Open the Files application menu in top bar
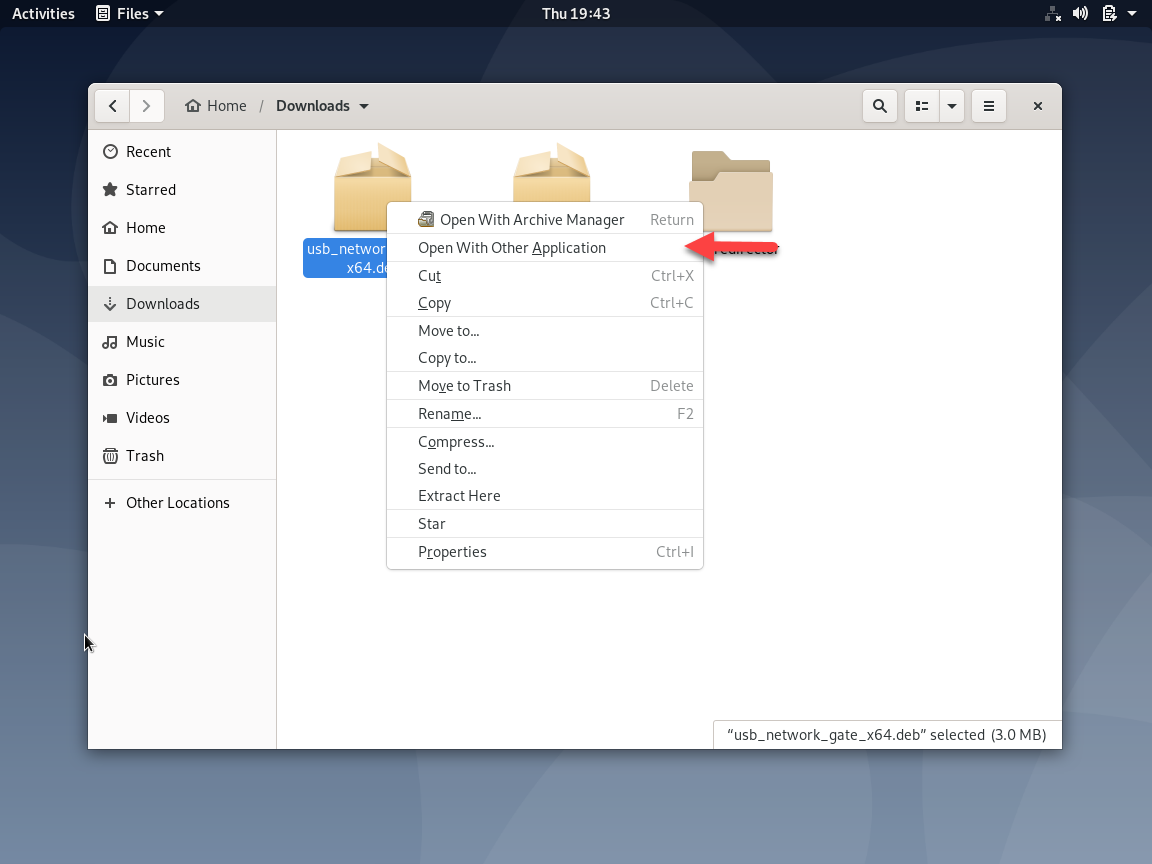Screen dimensions: 1152x864 click(x=130, y=14)
